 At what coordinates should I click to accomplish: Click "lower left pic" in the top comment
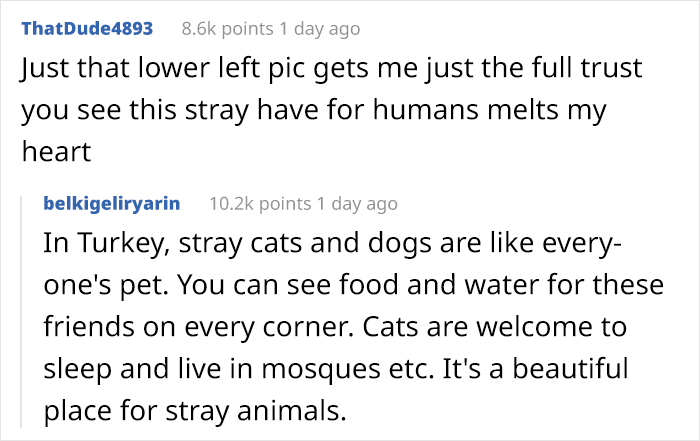coord(219,71)
